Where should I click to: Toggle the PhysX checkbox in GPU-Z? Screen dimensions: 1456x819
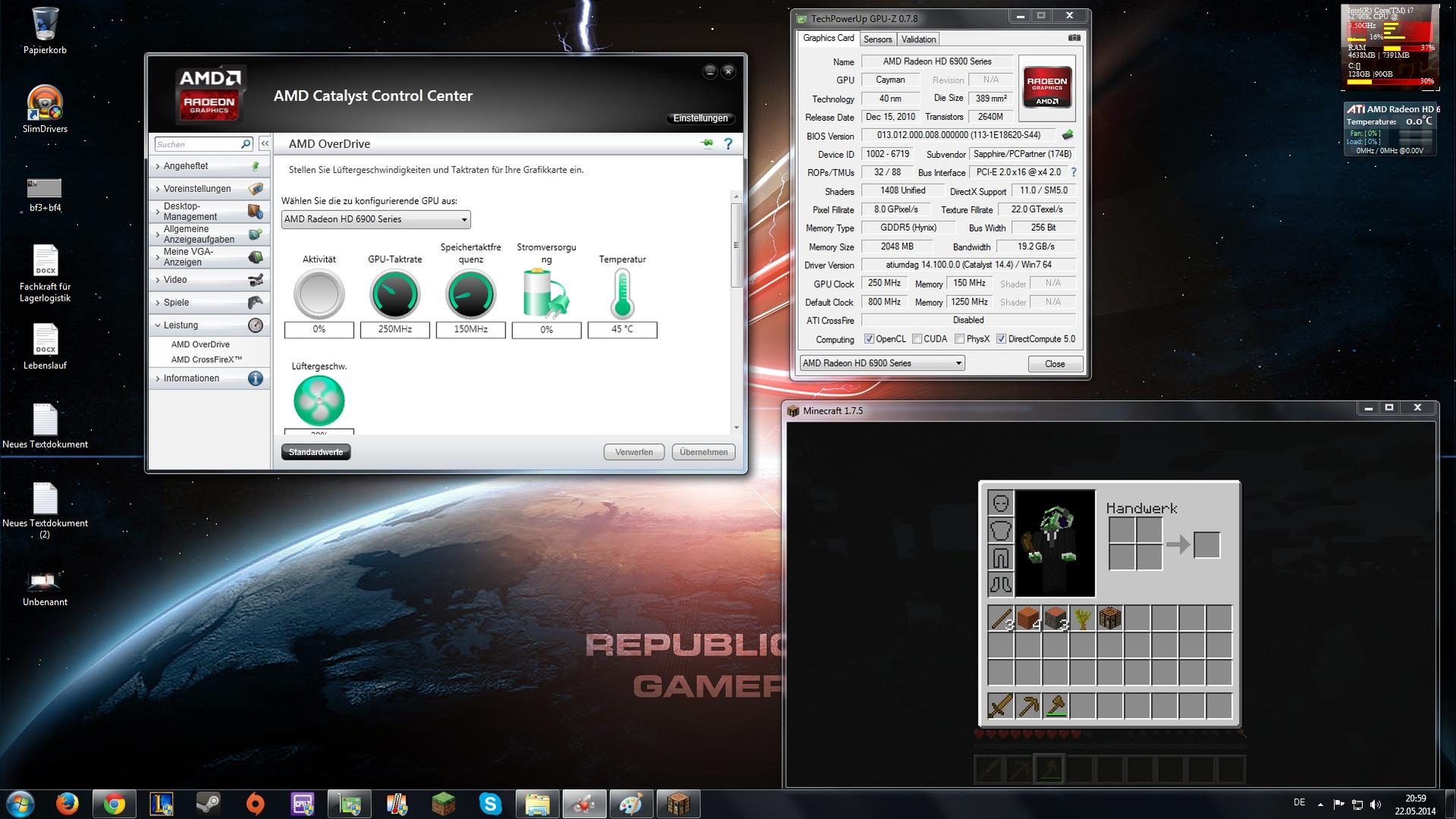point(960,339)
